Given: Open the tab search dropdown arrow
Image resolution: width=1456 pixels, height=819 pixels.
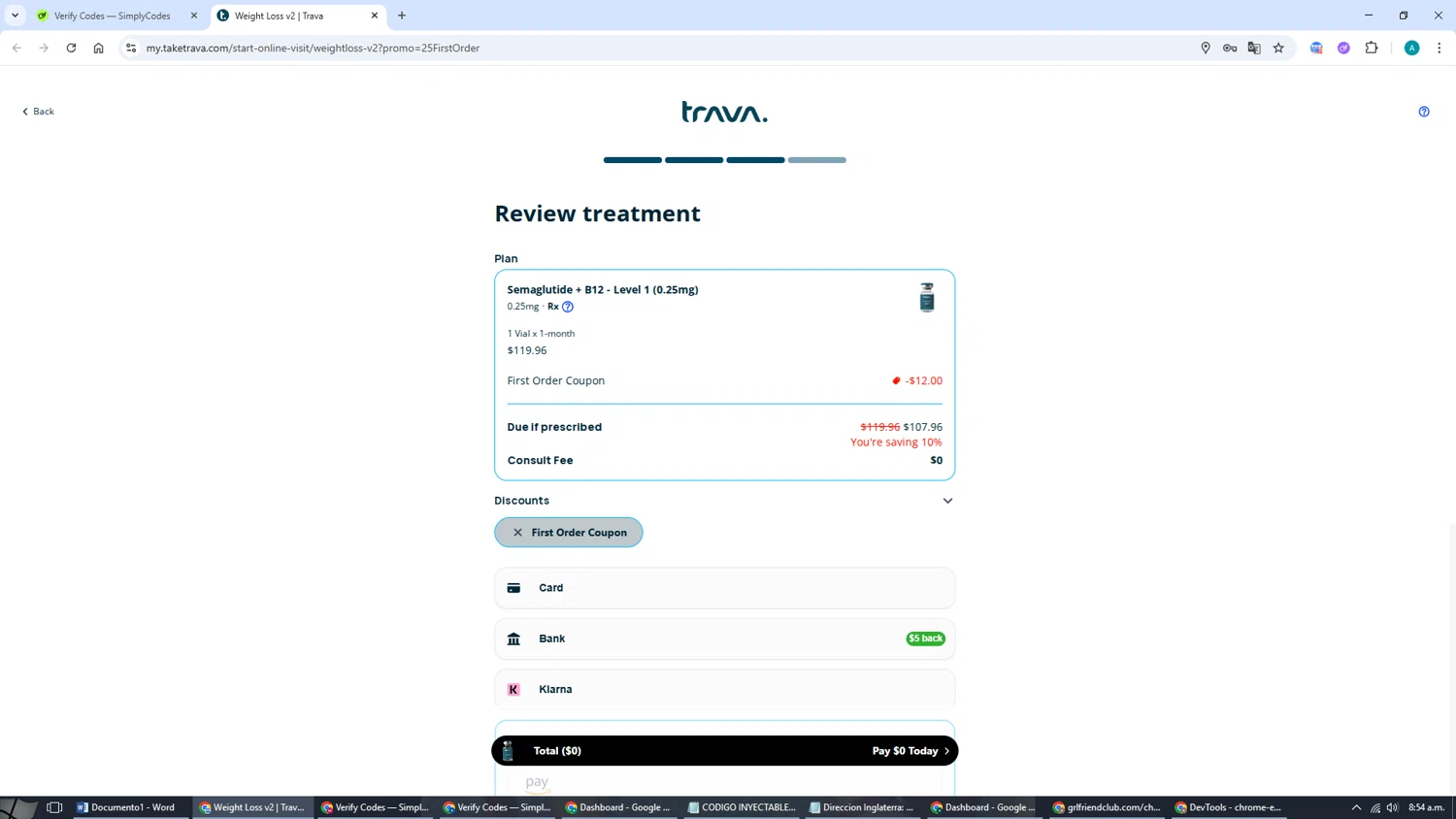Looking at the screenshot, I should (x=16, y=16).
